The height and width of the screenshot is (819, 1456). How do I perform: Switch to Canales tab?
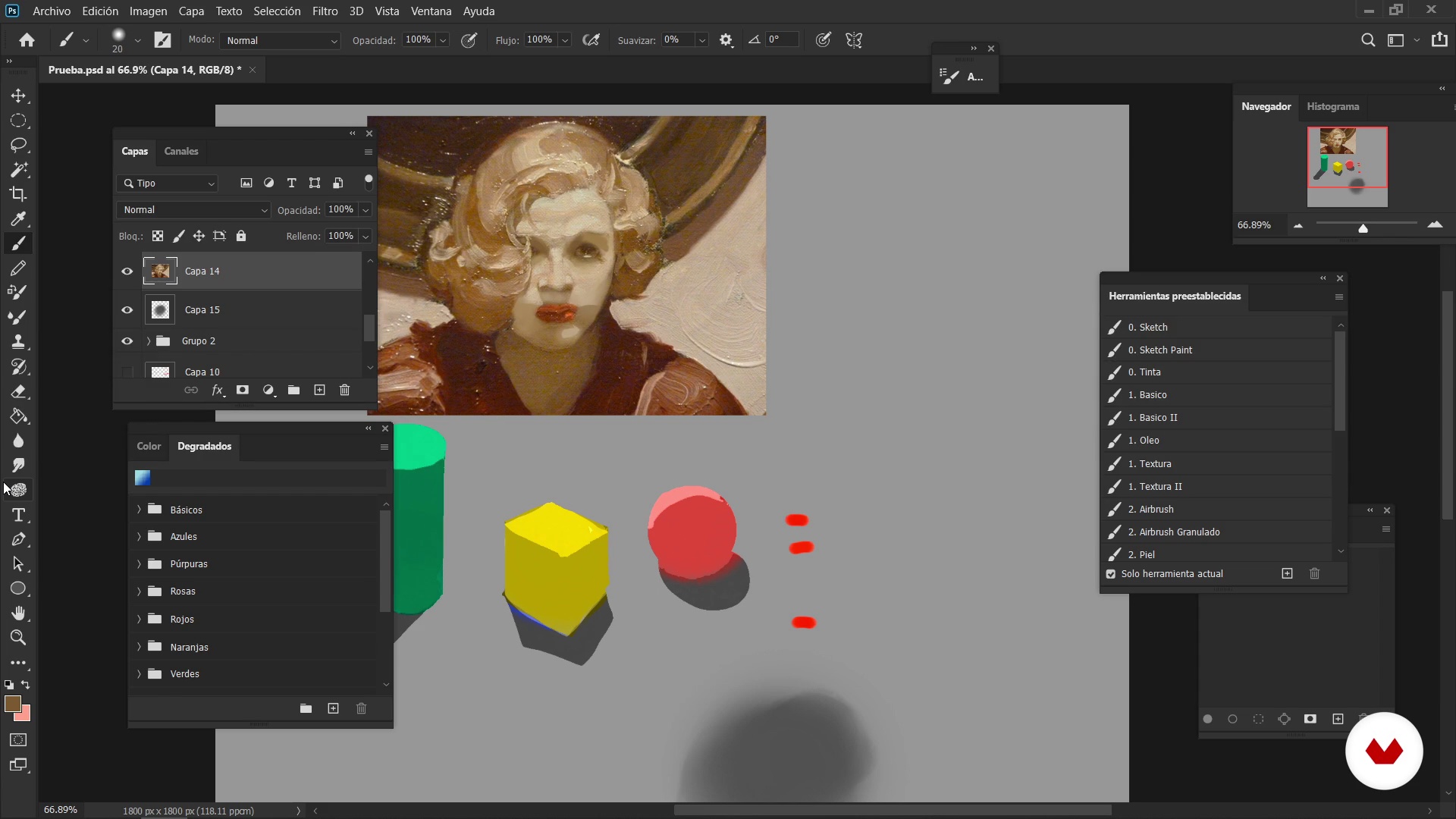click(181, 151)
